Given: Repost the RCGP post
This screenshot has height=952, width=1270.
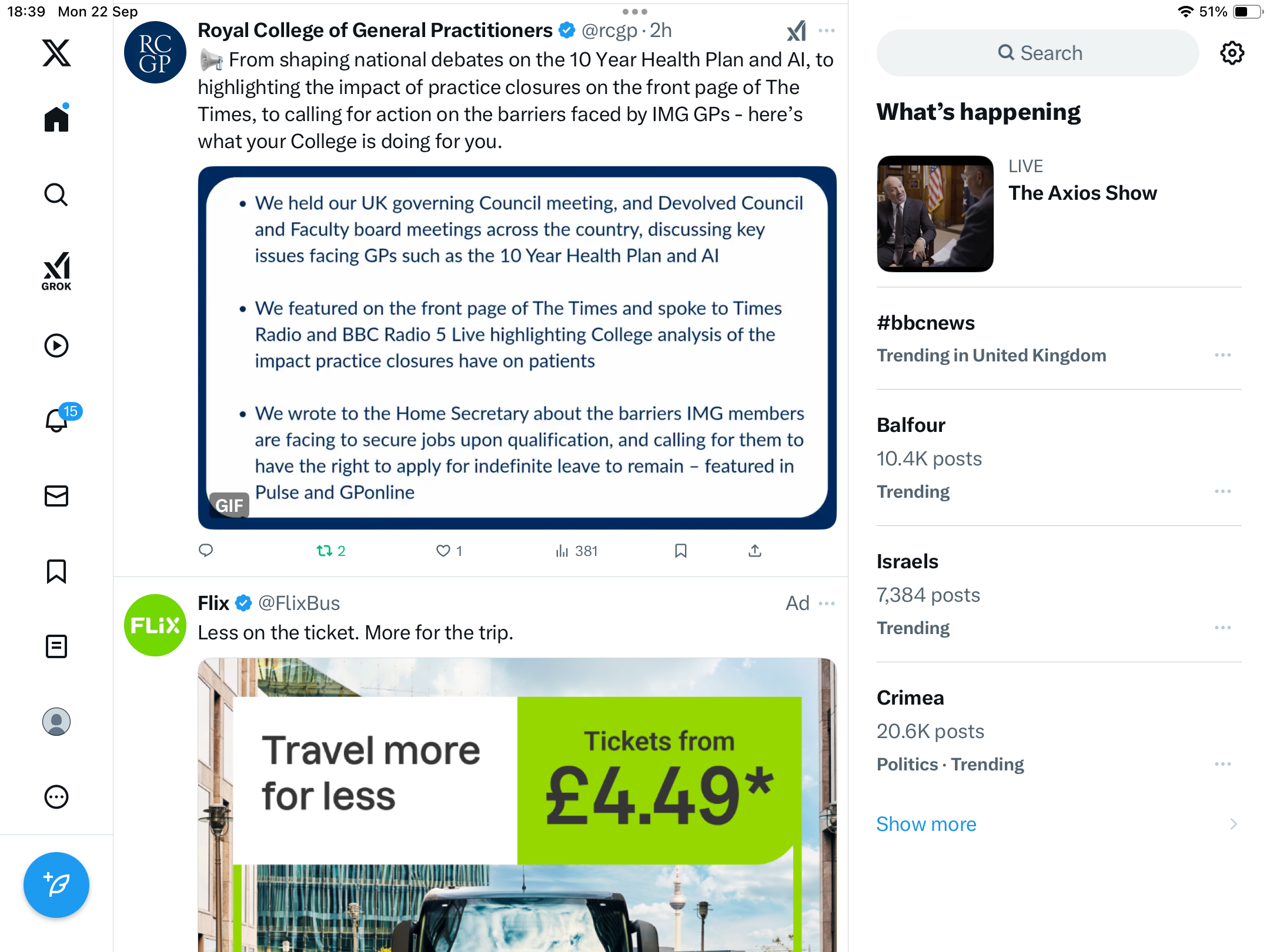Looking at the screenshot, I should 330,551.
